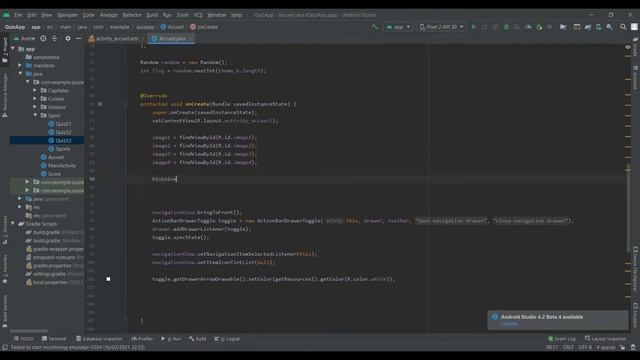
Task: Click the Sync Project with Gradle icon
Action: click(588, 27)
